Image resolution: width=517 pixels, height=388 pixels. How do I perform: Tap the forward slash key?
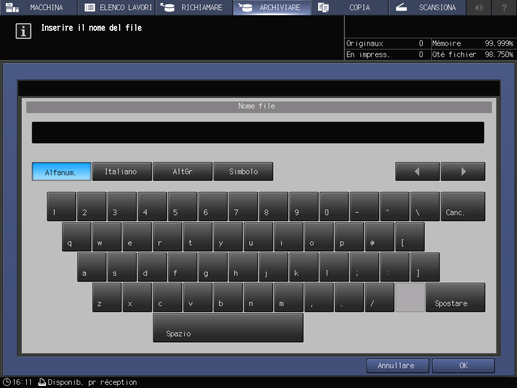click(x=380, y=297)
